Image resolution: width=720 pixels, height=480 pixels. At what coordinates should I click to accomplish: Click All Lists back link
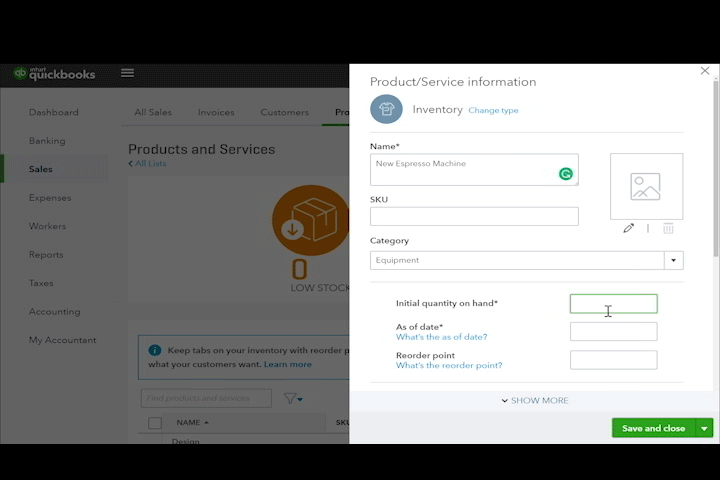(147, 164)
